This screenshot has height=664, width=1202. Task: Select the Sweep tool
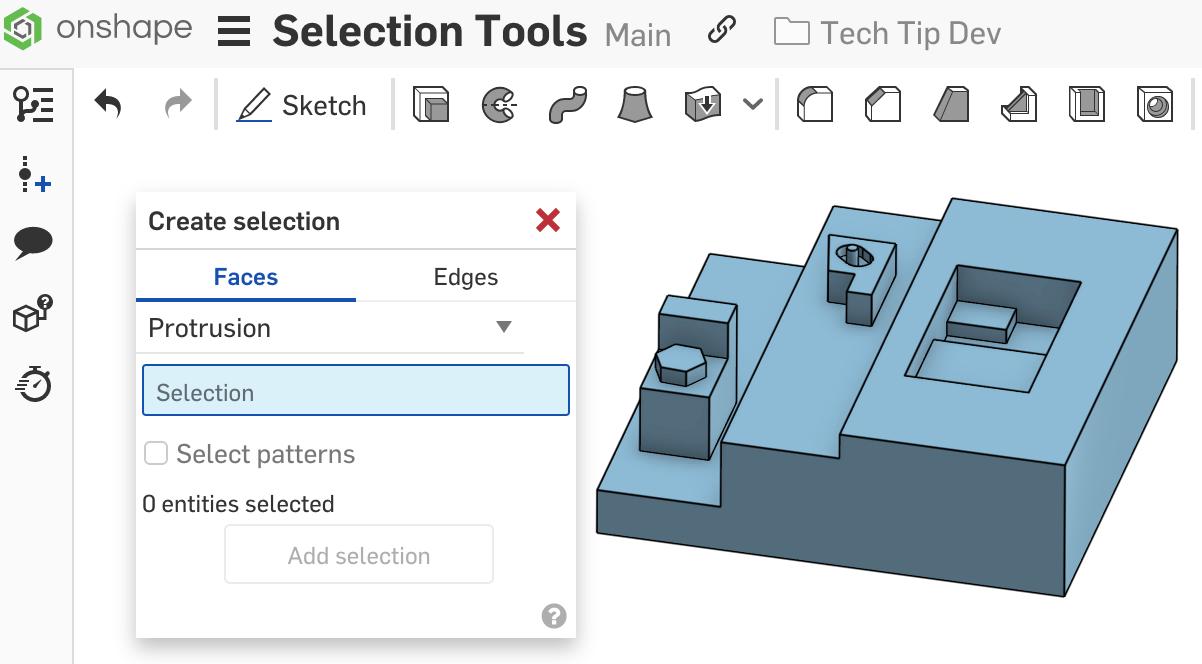point(565,103)
